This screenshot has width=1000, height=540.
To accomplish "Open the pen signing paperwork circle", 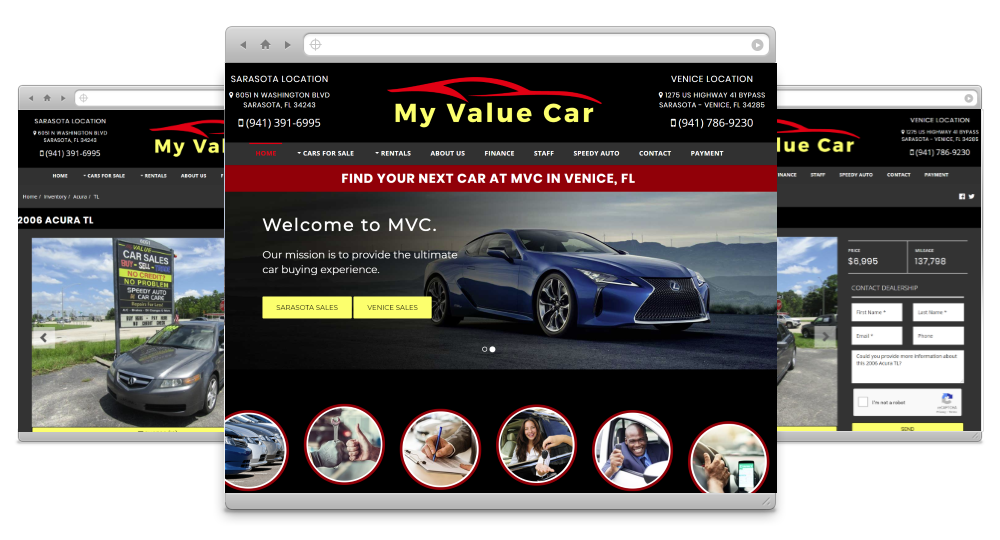I will [x=440, y=449].
